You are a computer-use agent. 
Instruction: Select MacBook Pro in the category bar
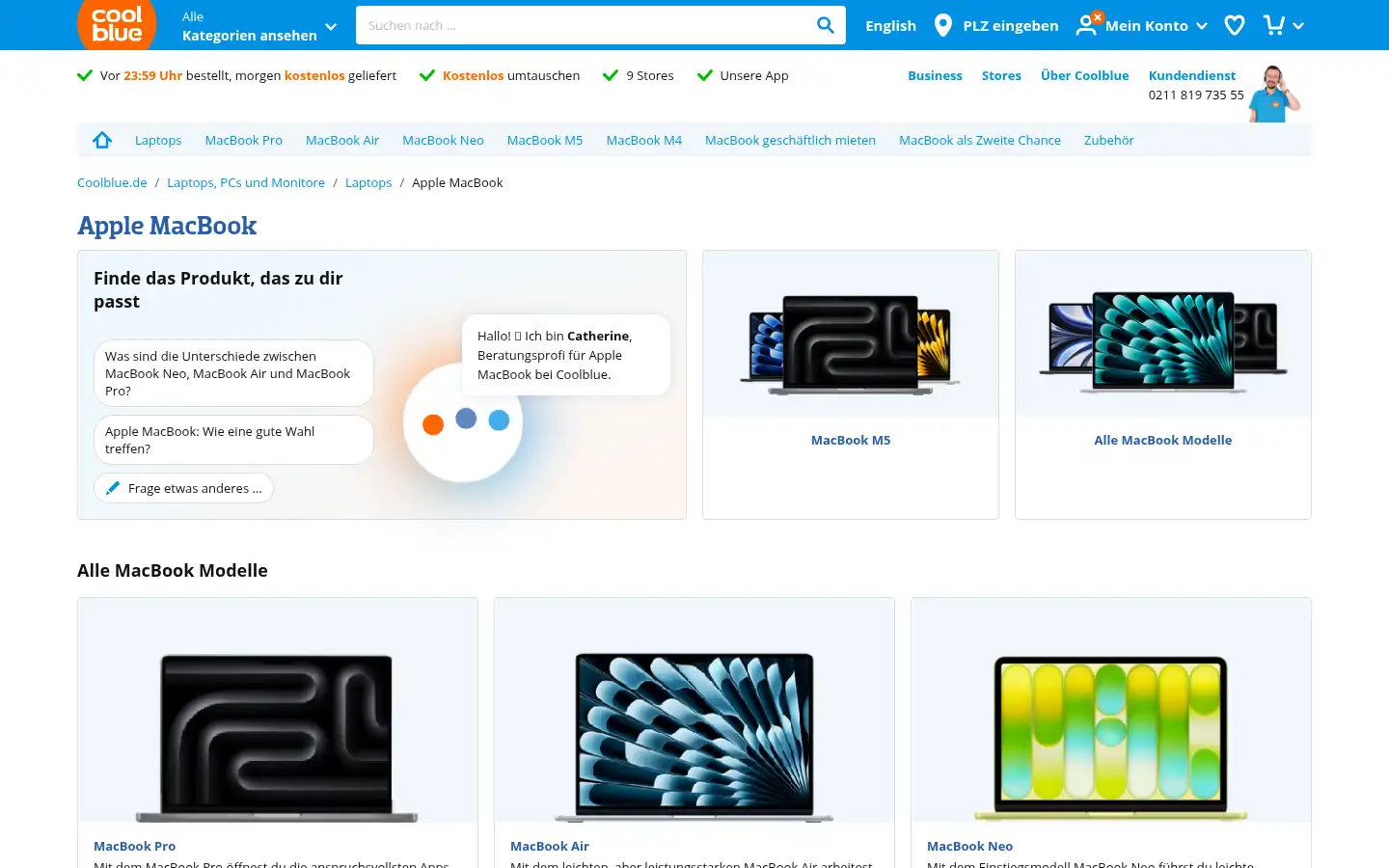pos(244,140)
